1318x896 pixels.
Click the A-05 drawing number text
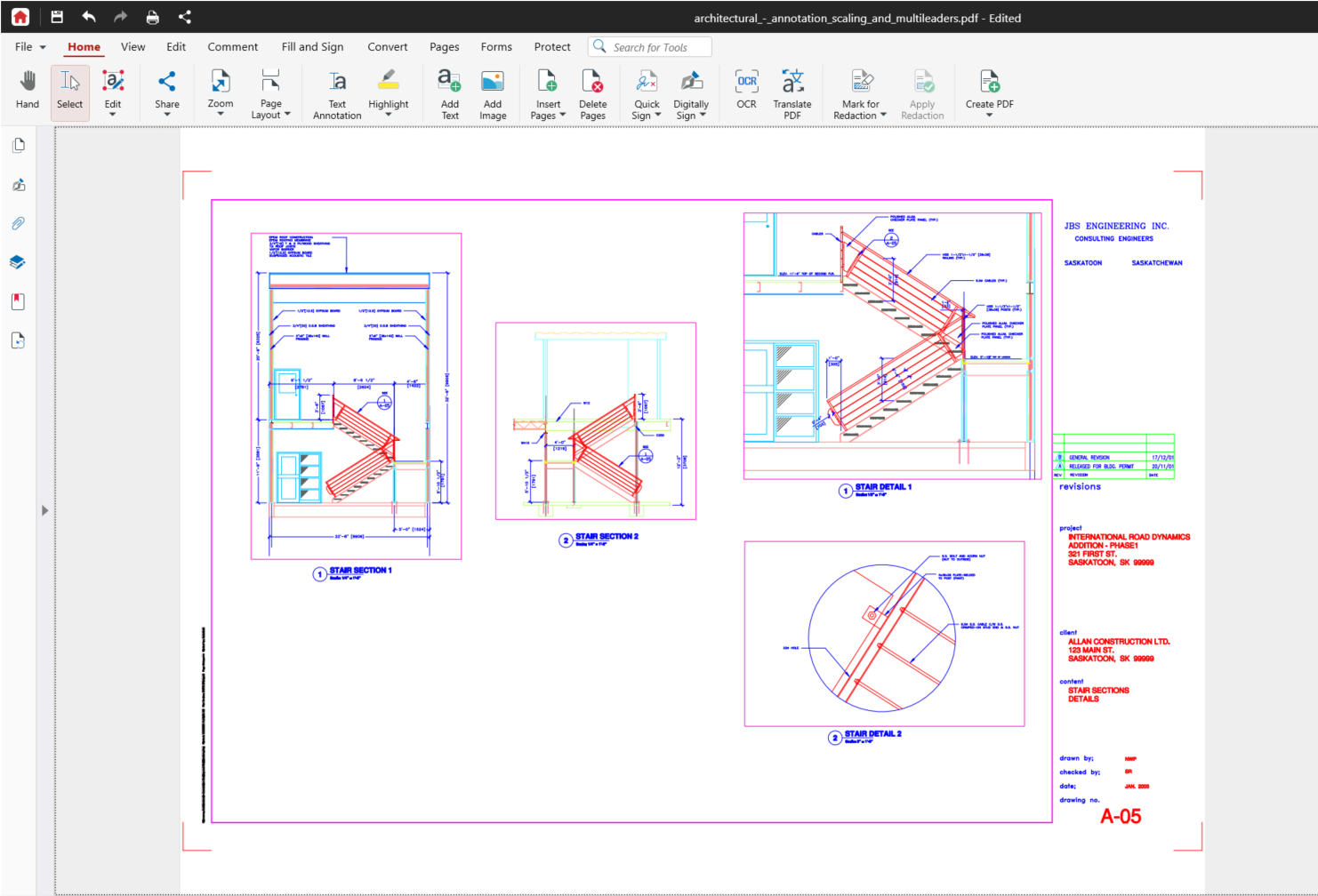pyautogui.click(x=1121, y=816)
